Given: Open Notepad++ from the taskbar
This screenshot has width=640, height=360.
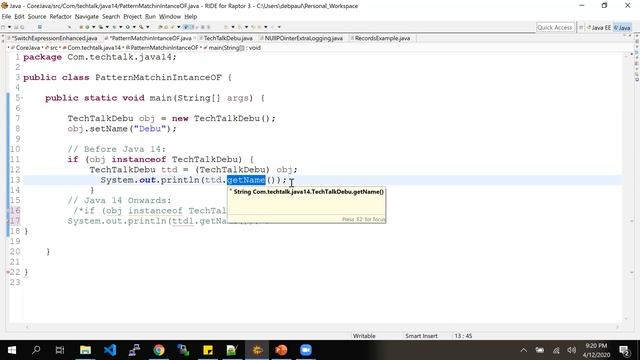Looking at the screenshot, I should pyautogui.click(x=232, y=350).
